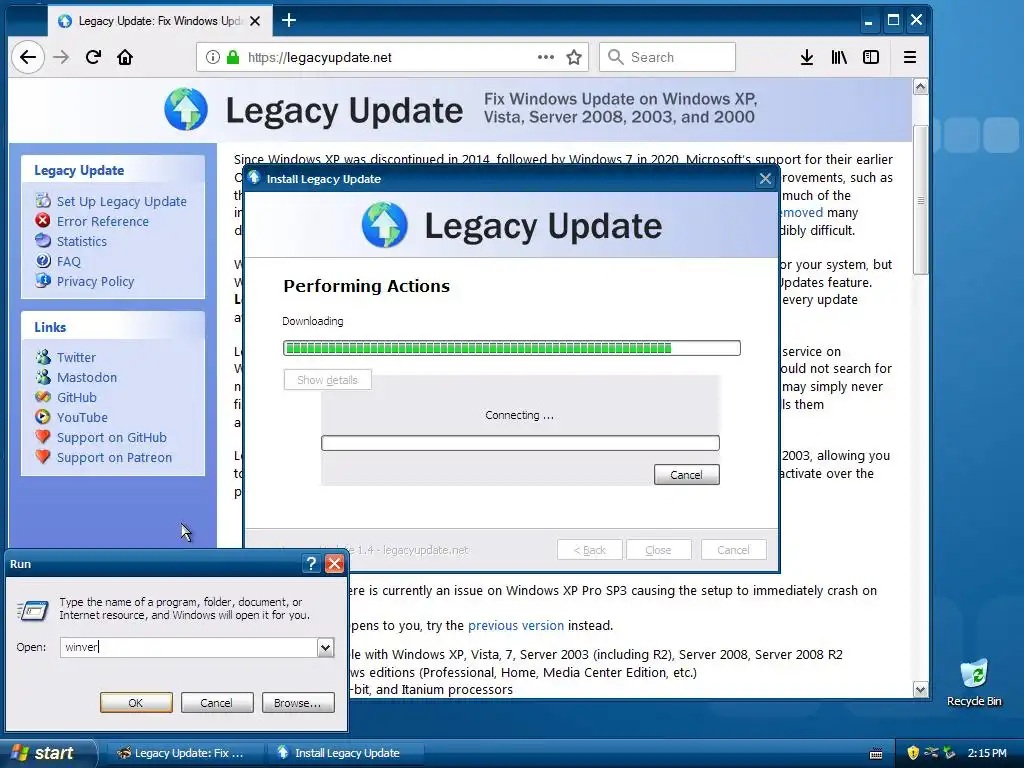Viewport: 1024px width, 768px height.
Task: Open page actions three-dot menu
Action: point(546,57)
